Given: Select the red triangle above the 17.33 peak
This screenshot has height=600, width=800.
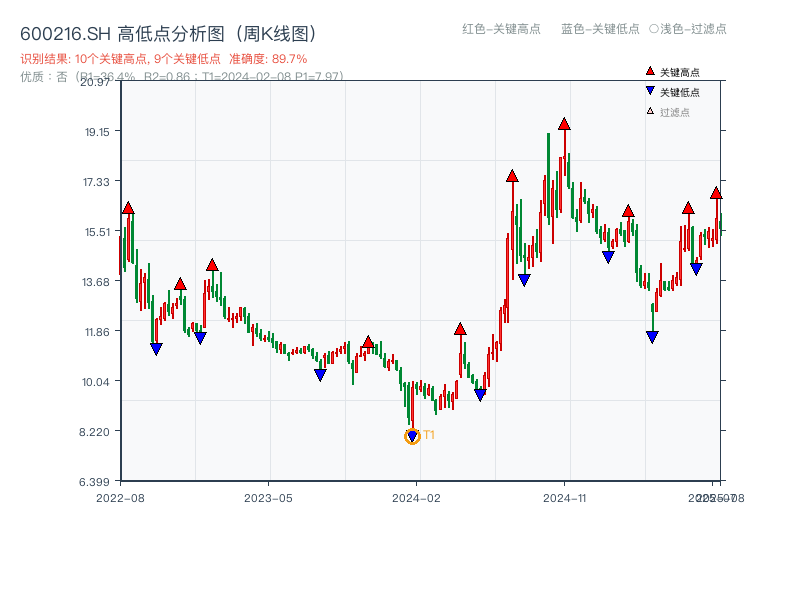Looking at the screenshot, I should tap(512, 177).
